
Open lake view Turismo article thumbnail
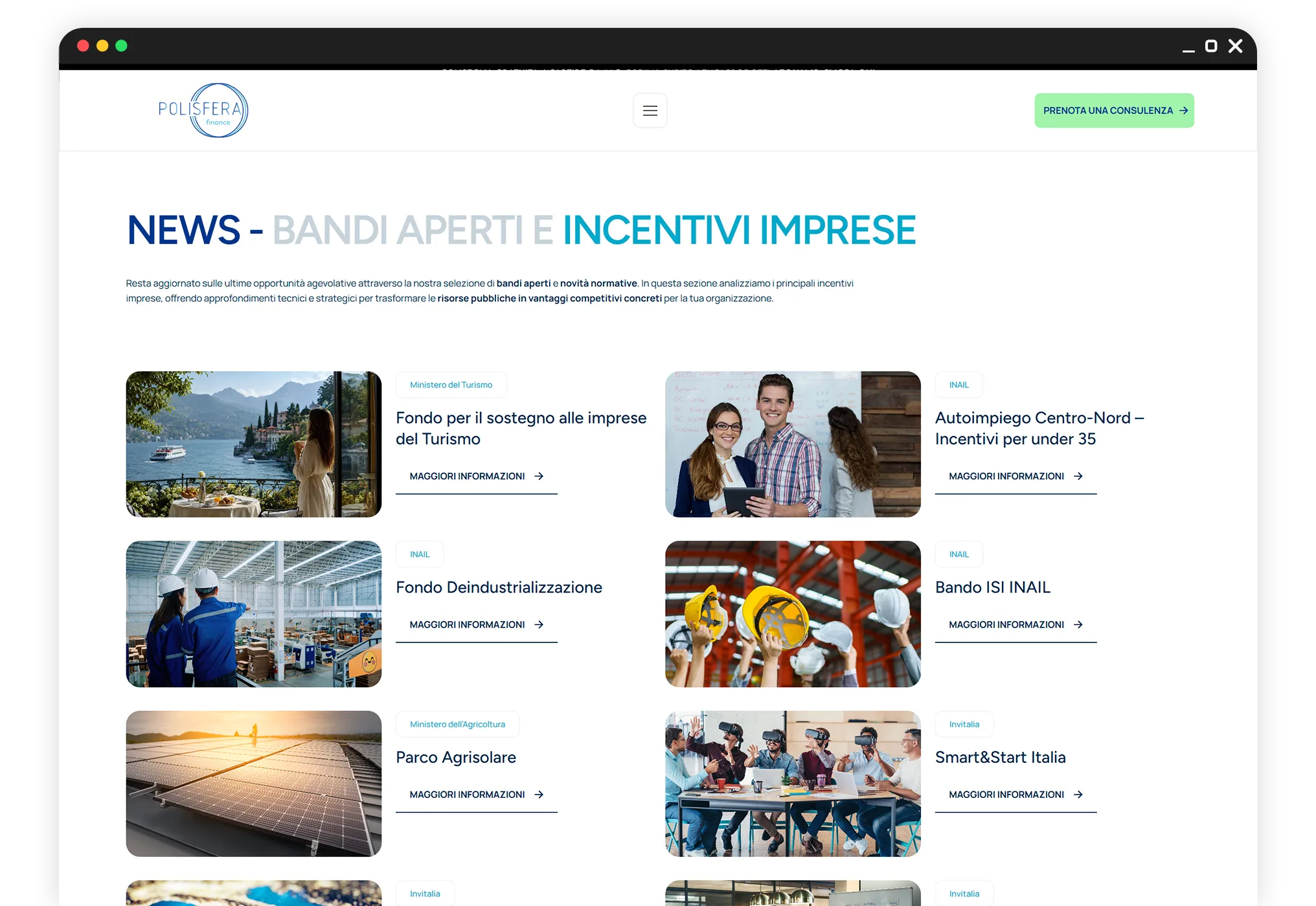[x=253, y=444]
